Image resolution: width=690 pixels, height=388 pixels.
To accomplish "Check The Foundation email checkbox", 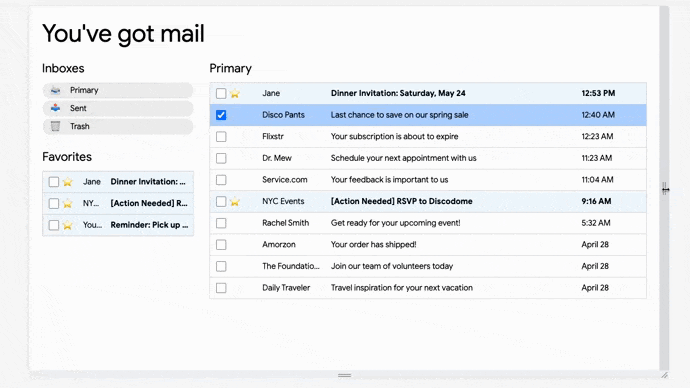I will pos(221,266).
